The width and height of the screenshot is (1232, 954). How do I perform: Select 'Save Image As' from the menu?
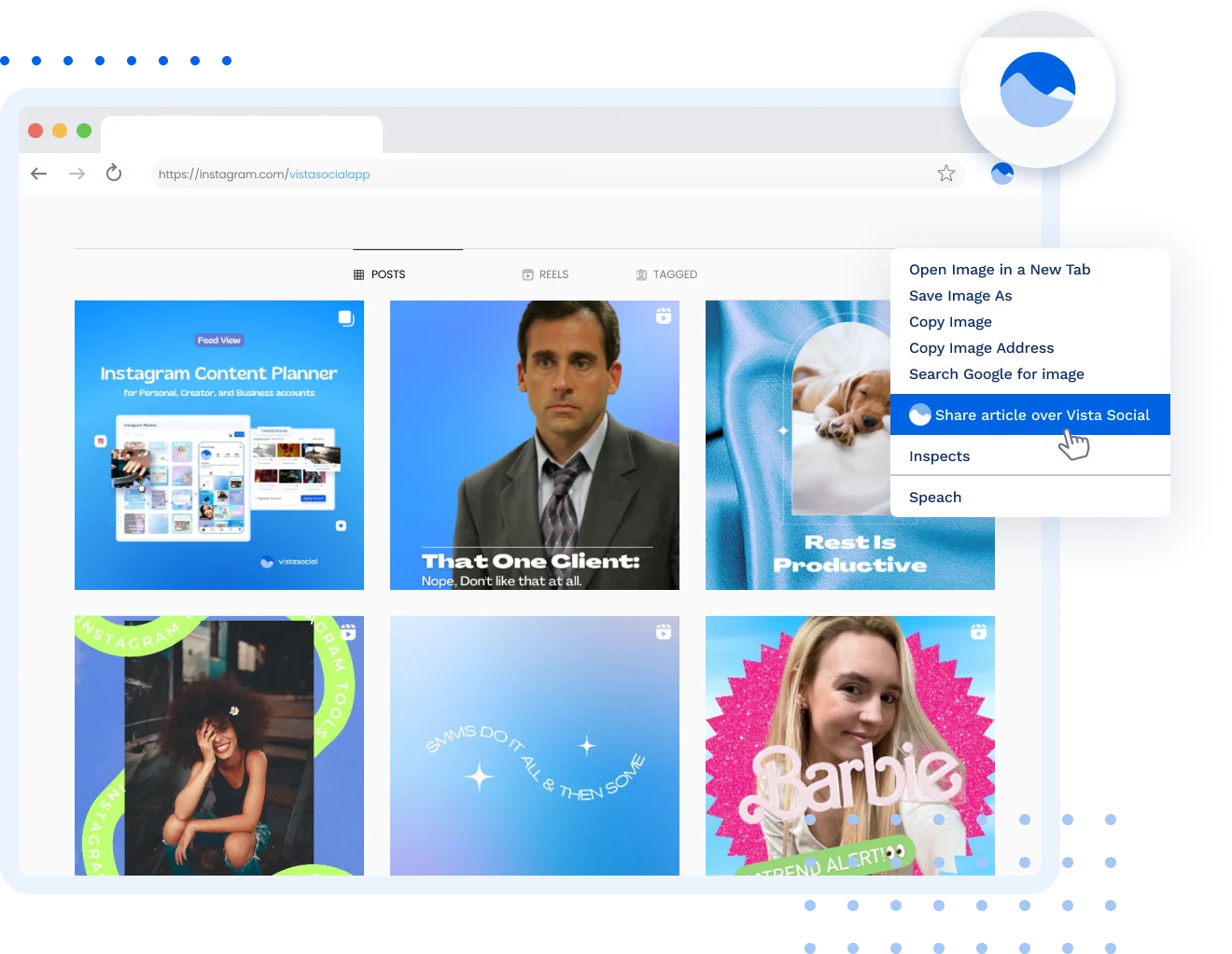coord(959,295)
